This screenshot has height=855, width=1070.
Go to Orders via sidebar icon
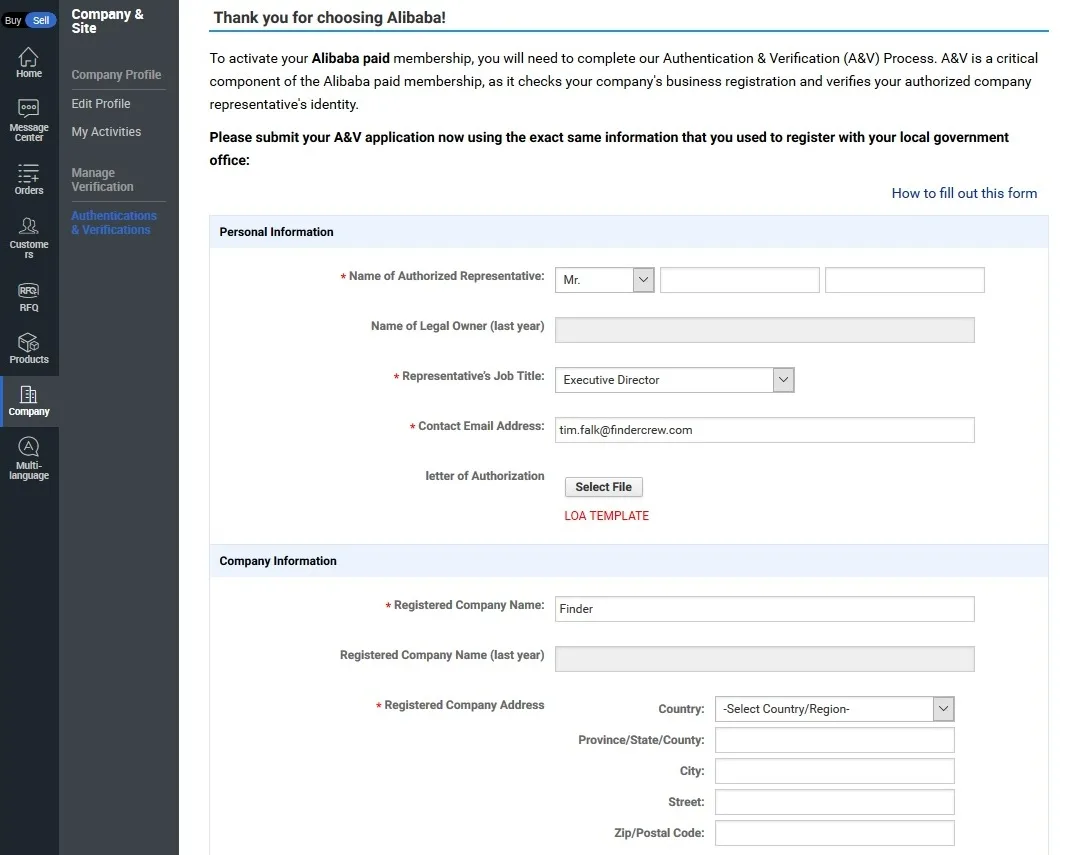[x=29, y=174]
